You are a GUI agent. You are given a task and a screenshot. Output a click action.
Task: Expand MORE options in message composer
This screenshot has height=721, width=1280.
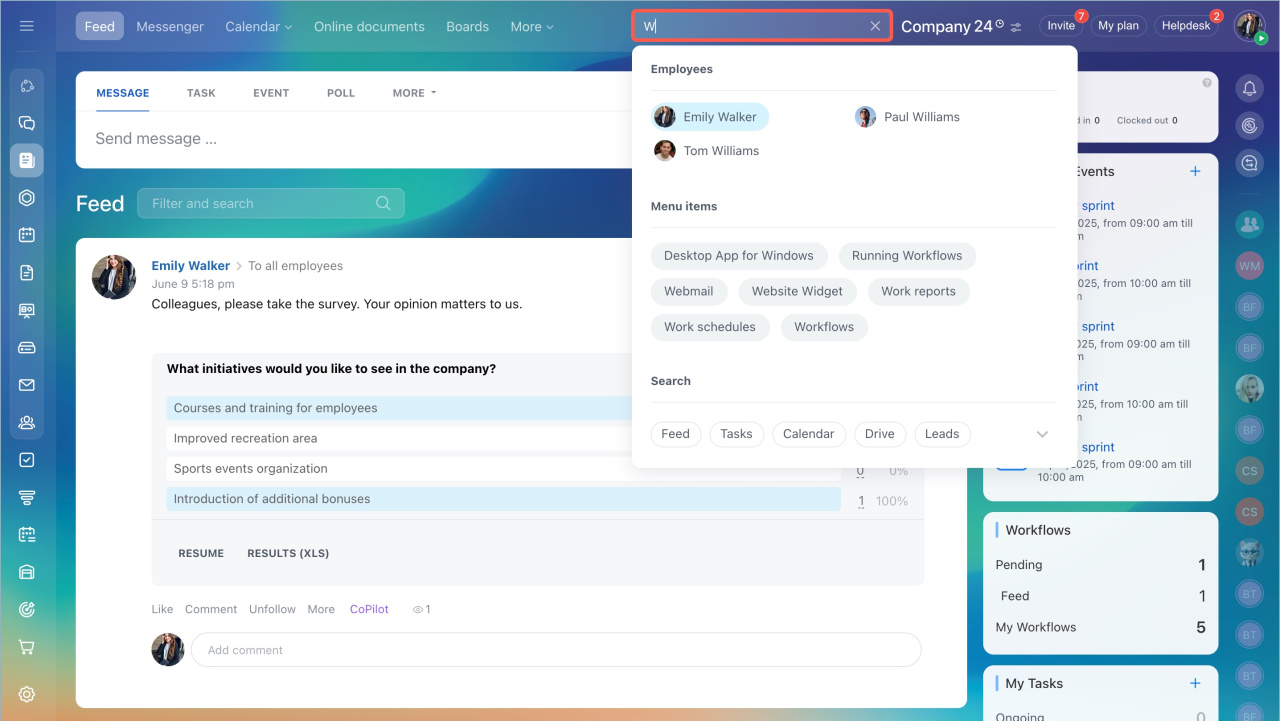point(415,93)
